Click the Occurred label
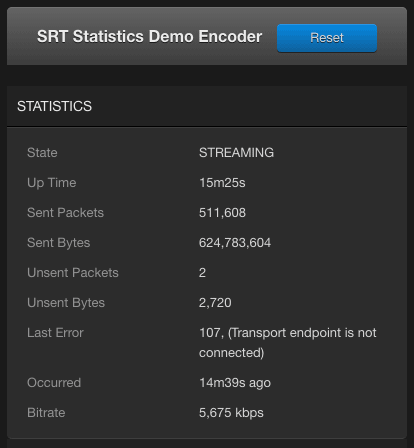Viewport: 414px width, 448px height. 54,383
